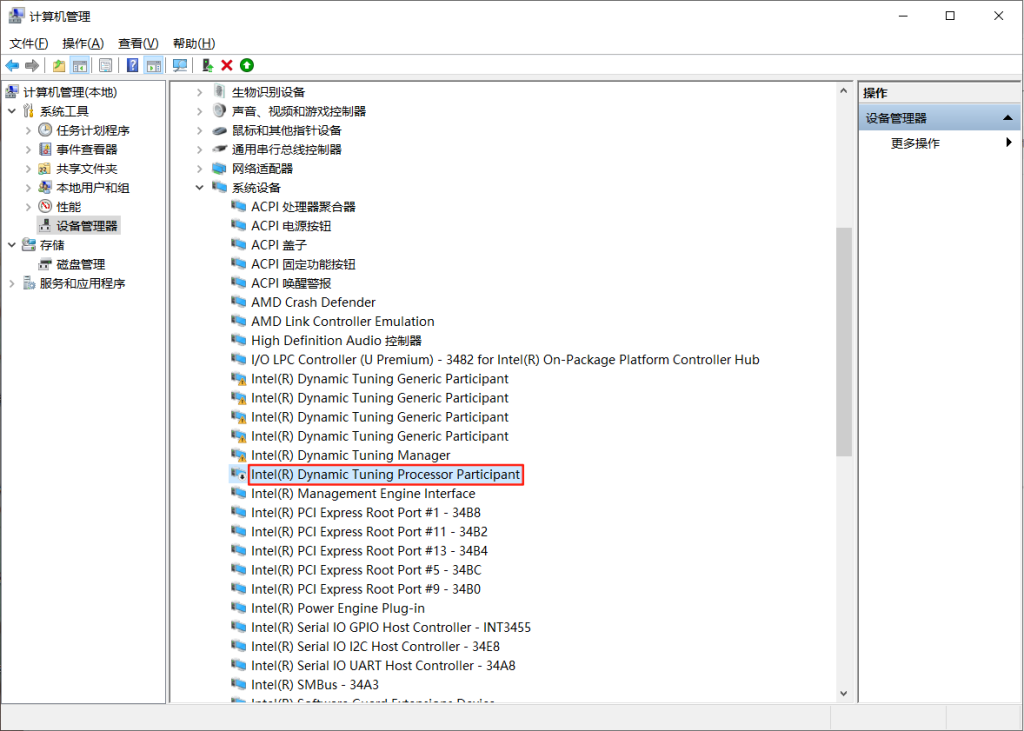Expand the 服务和应用程序 node
Screen dimensions: 1024x731
(12, 284)
